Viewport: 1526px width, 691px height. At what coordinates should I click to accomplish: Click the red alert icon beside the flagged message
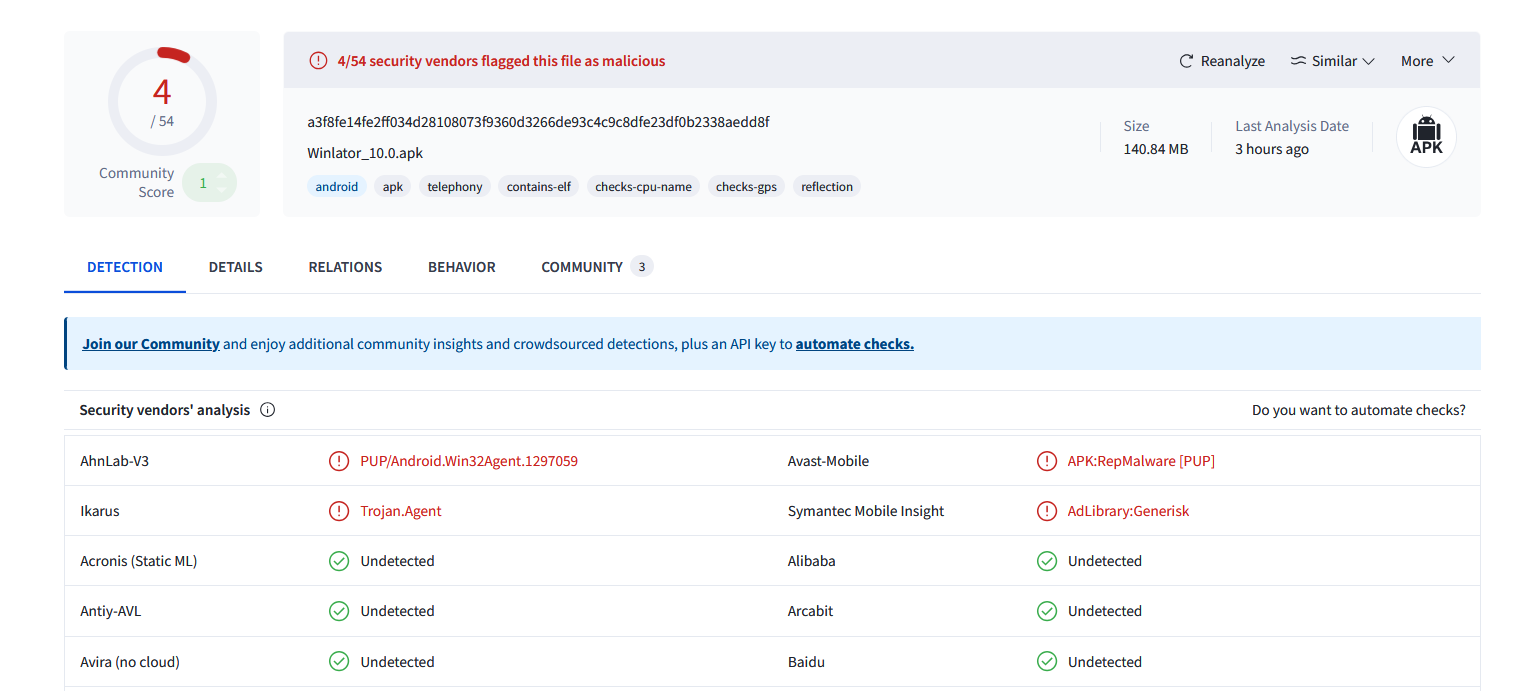coord(318,61)
